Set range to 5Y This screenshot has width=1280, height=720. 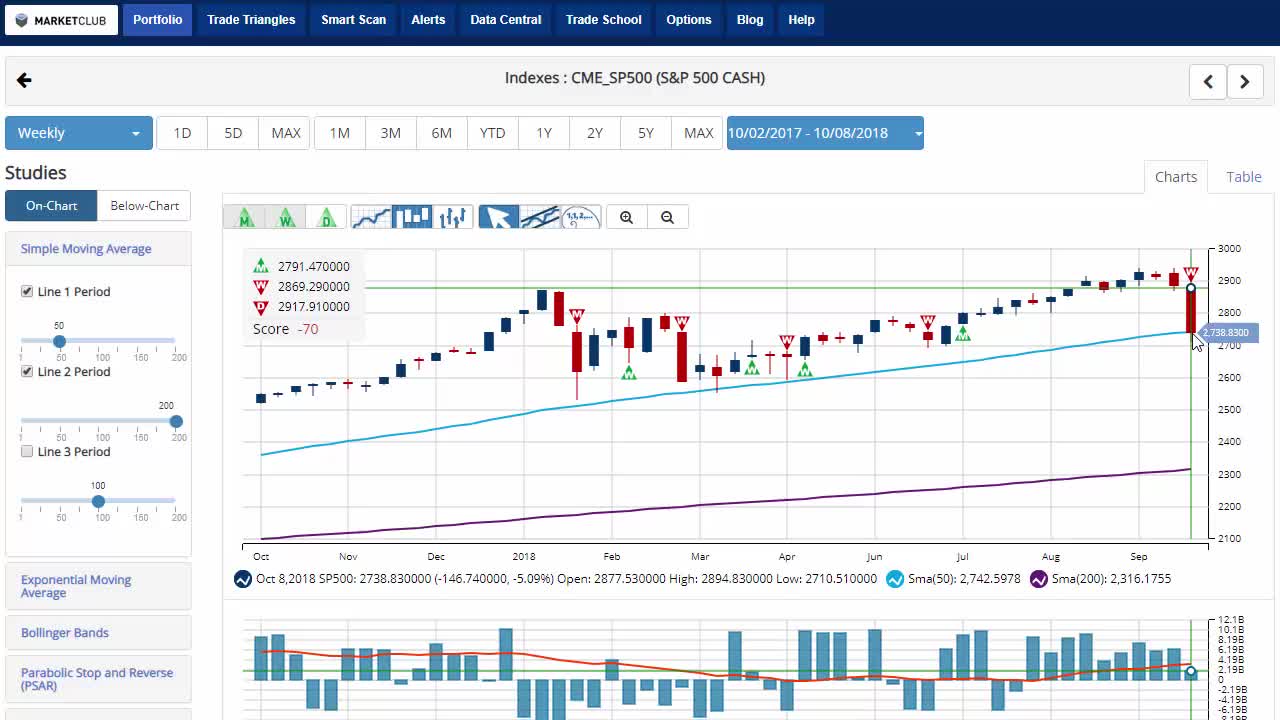[x=646, y=133]
